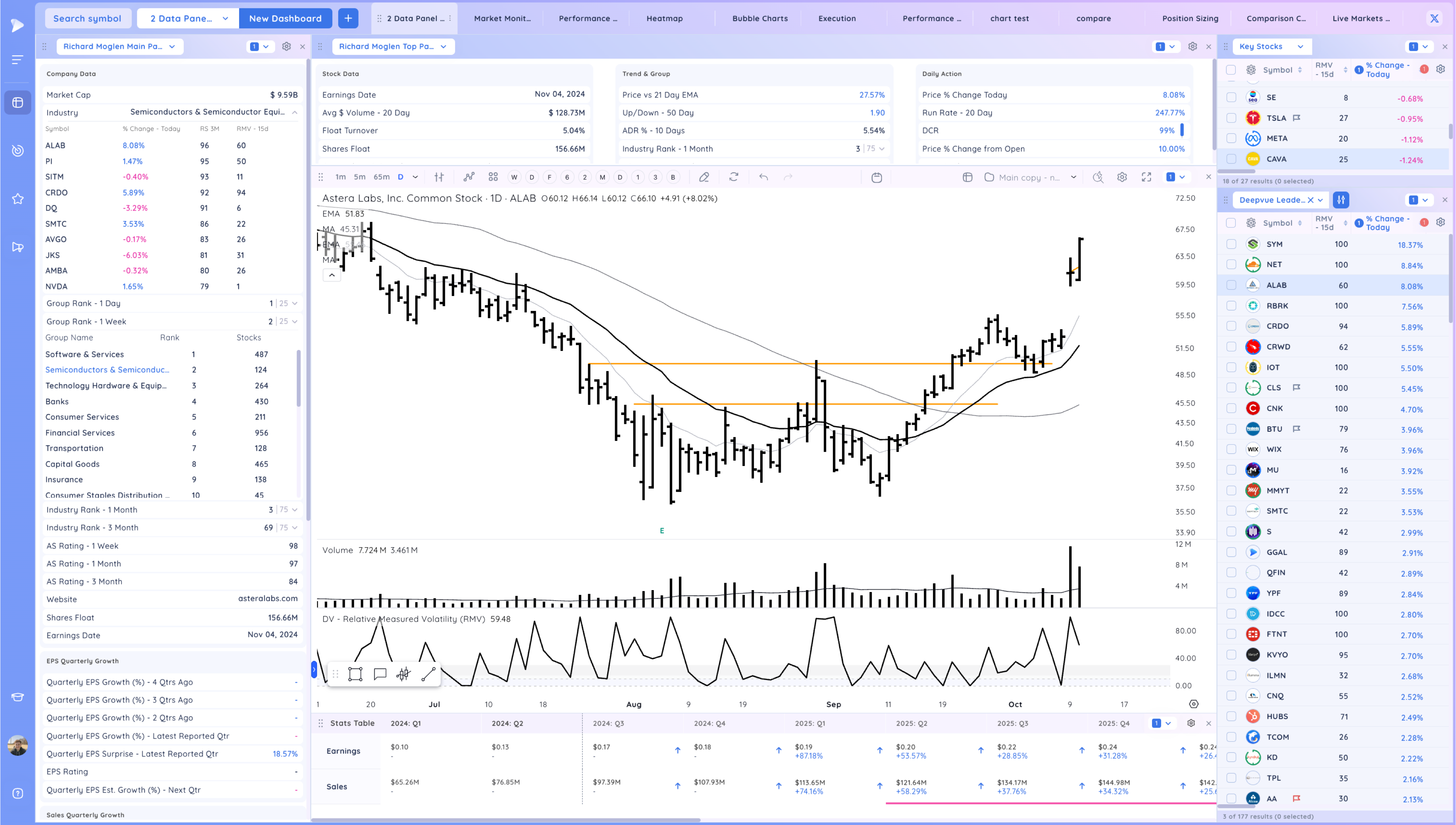Screen dimensions: 1456x825
Task: Check the CAVA row checkbox
Action: pos(1231,159)
